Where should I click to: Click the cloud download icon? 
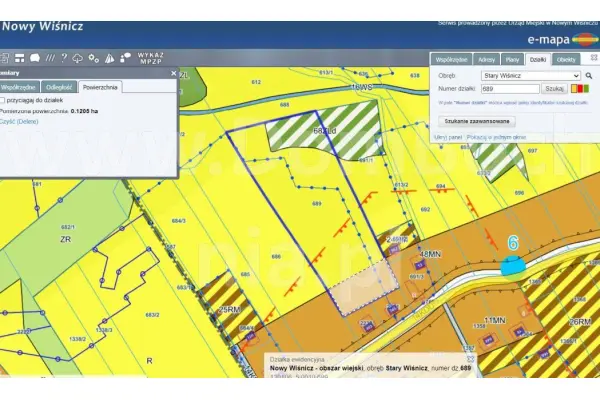pyautogui.click(x=78, y=58)
